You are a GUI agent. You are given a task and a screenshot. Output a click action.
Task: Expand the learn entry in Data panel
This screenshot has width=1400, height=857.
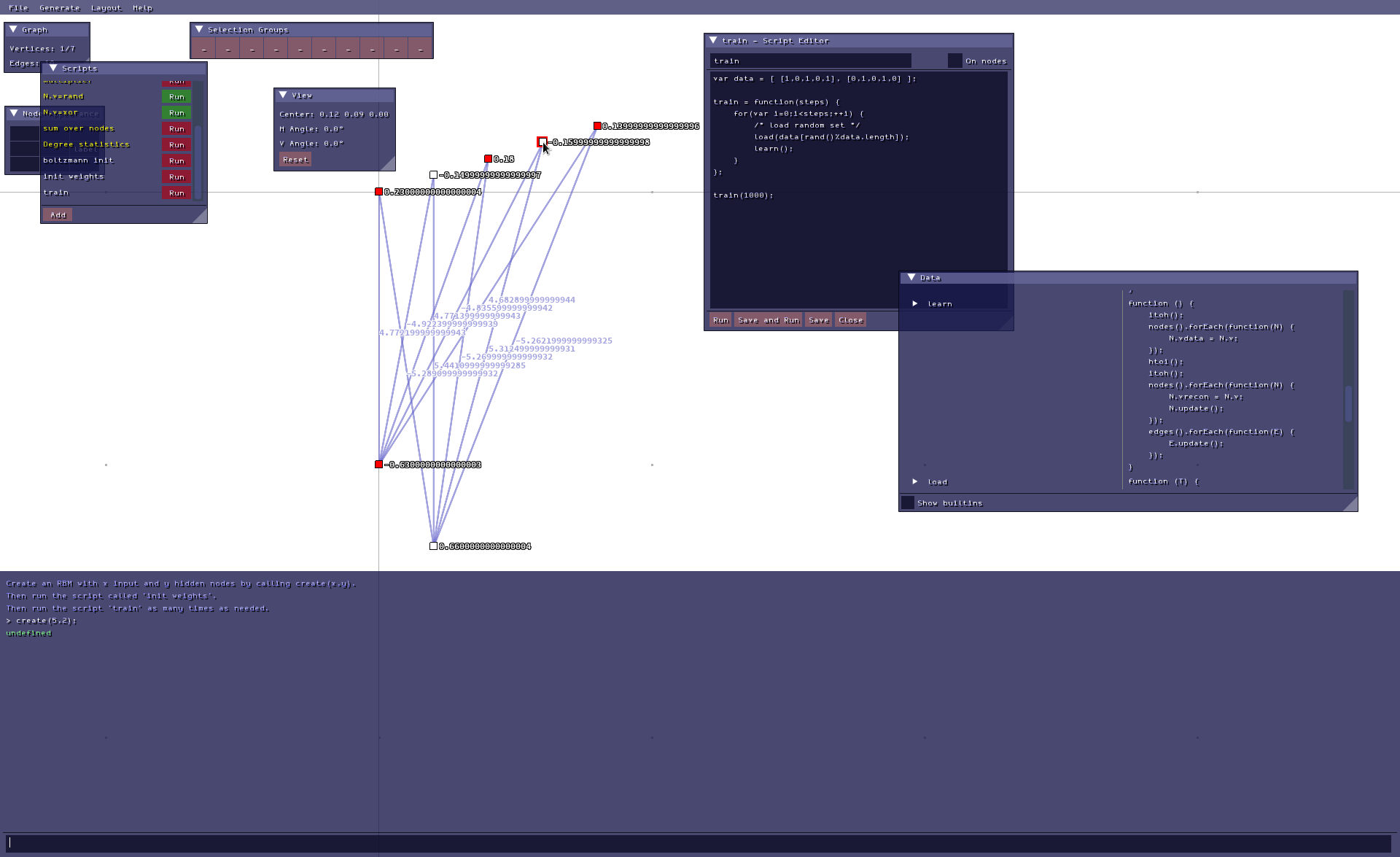915,304
